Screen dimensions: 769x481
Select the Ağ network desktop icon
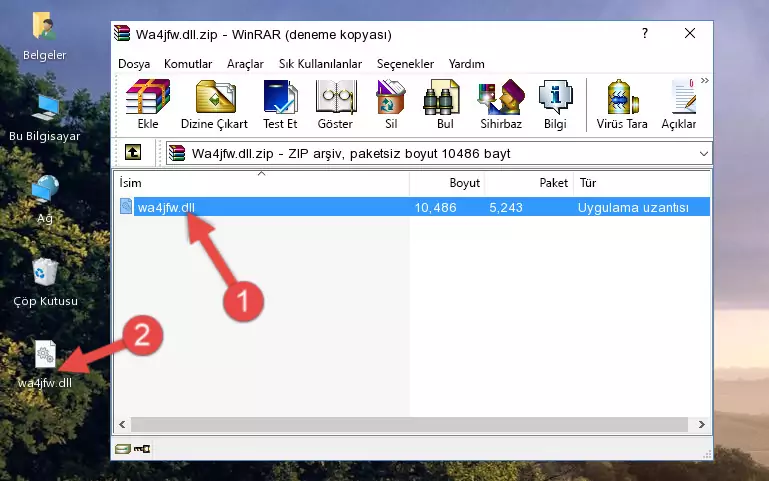tap(45, 189)
